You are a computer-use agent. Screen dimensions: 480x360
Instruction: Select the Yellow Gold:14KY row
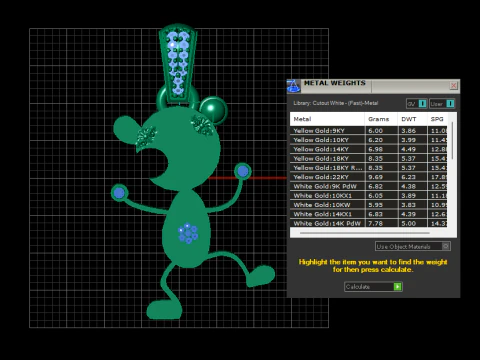point(368,149)
